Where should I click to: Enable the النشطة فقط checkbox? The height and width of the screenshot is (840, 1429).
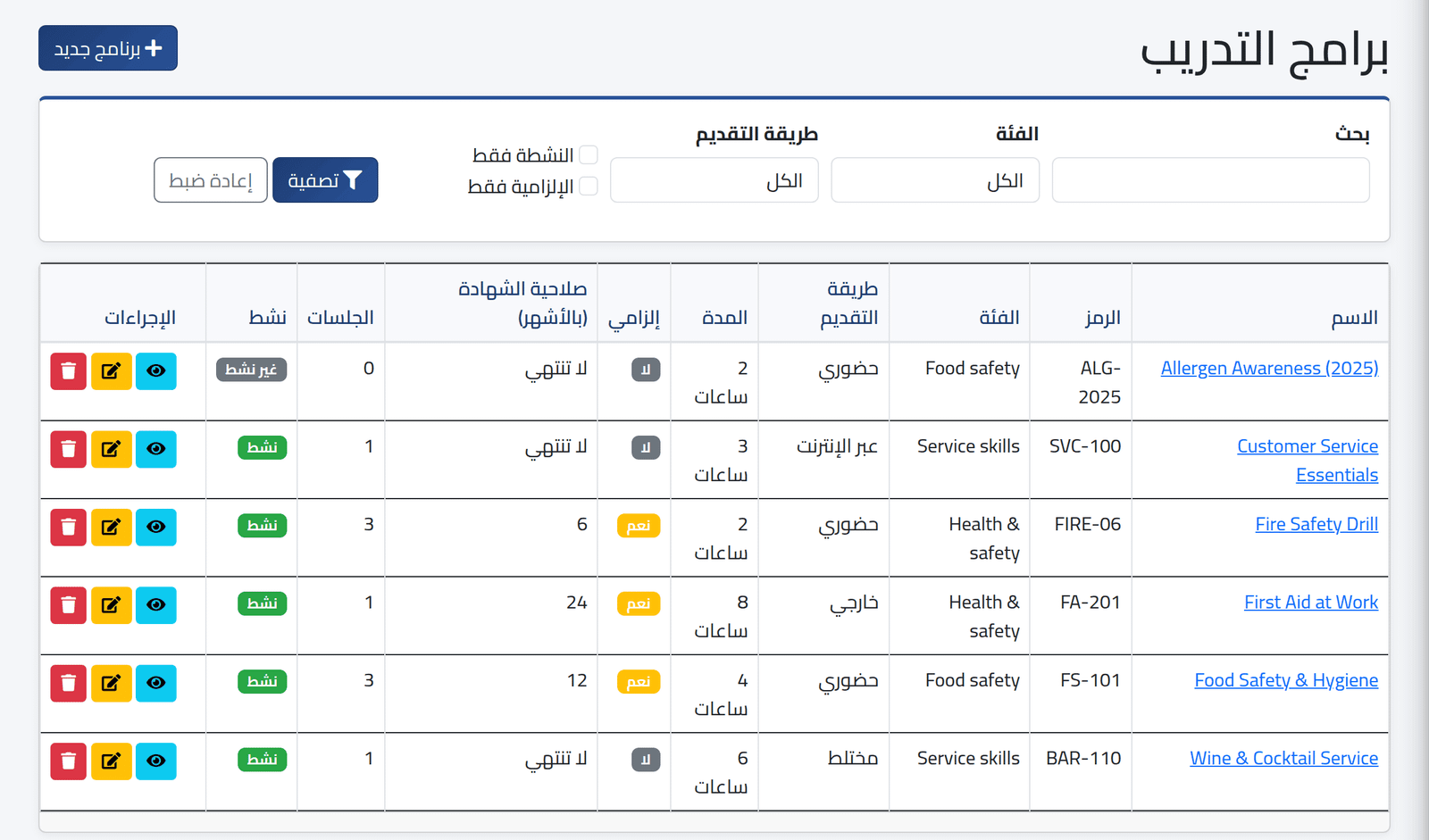(589, 155)
